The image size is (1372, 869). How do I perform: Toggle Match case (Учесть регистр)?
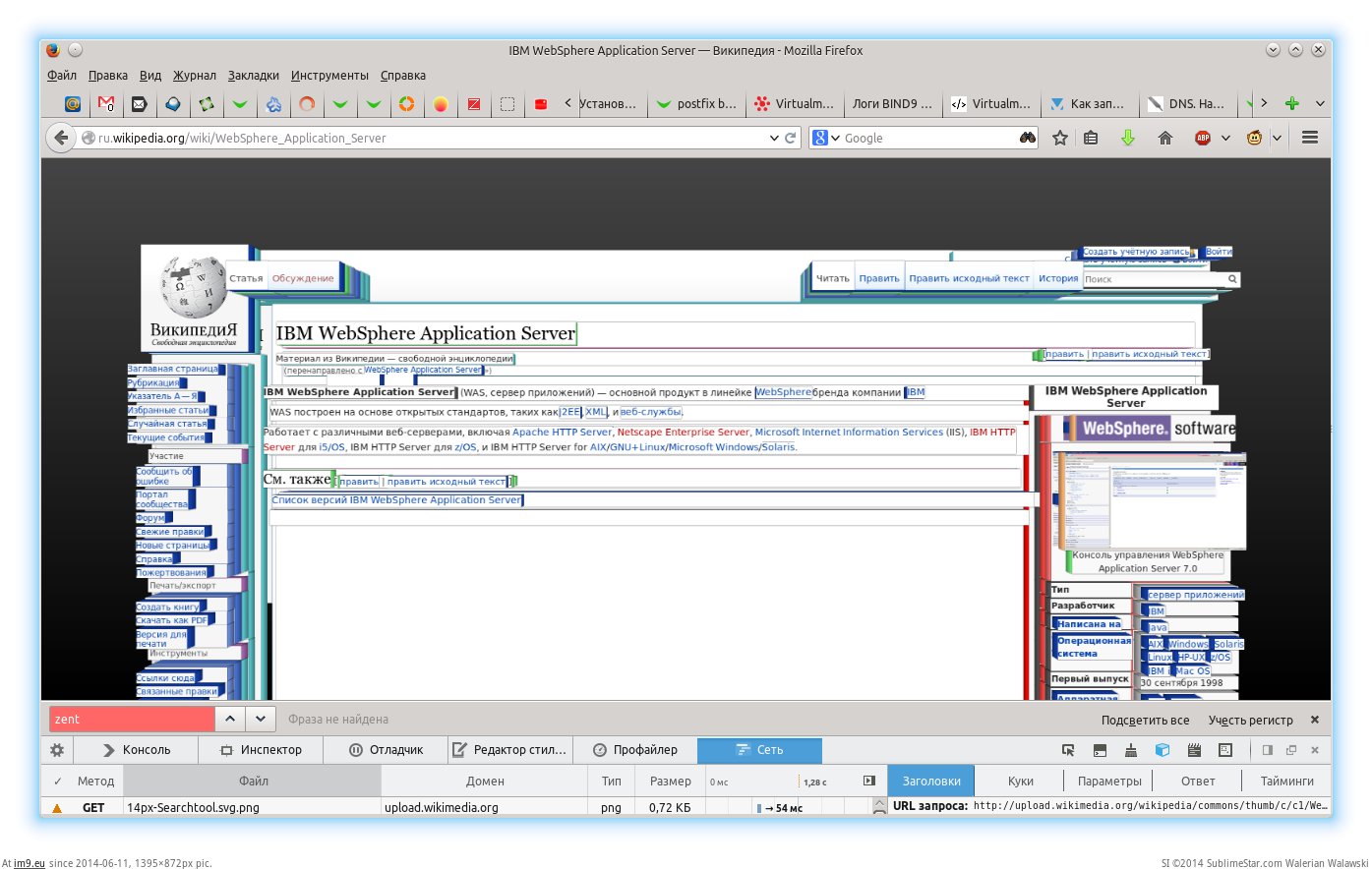coord(1251,720)
